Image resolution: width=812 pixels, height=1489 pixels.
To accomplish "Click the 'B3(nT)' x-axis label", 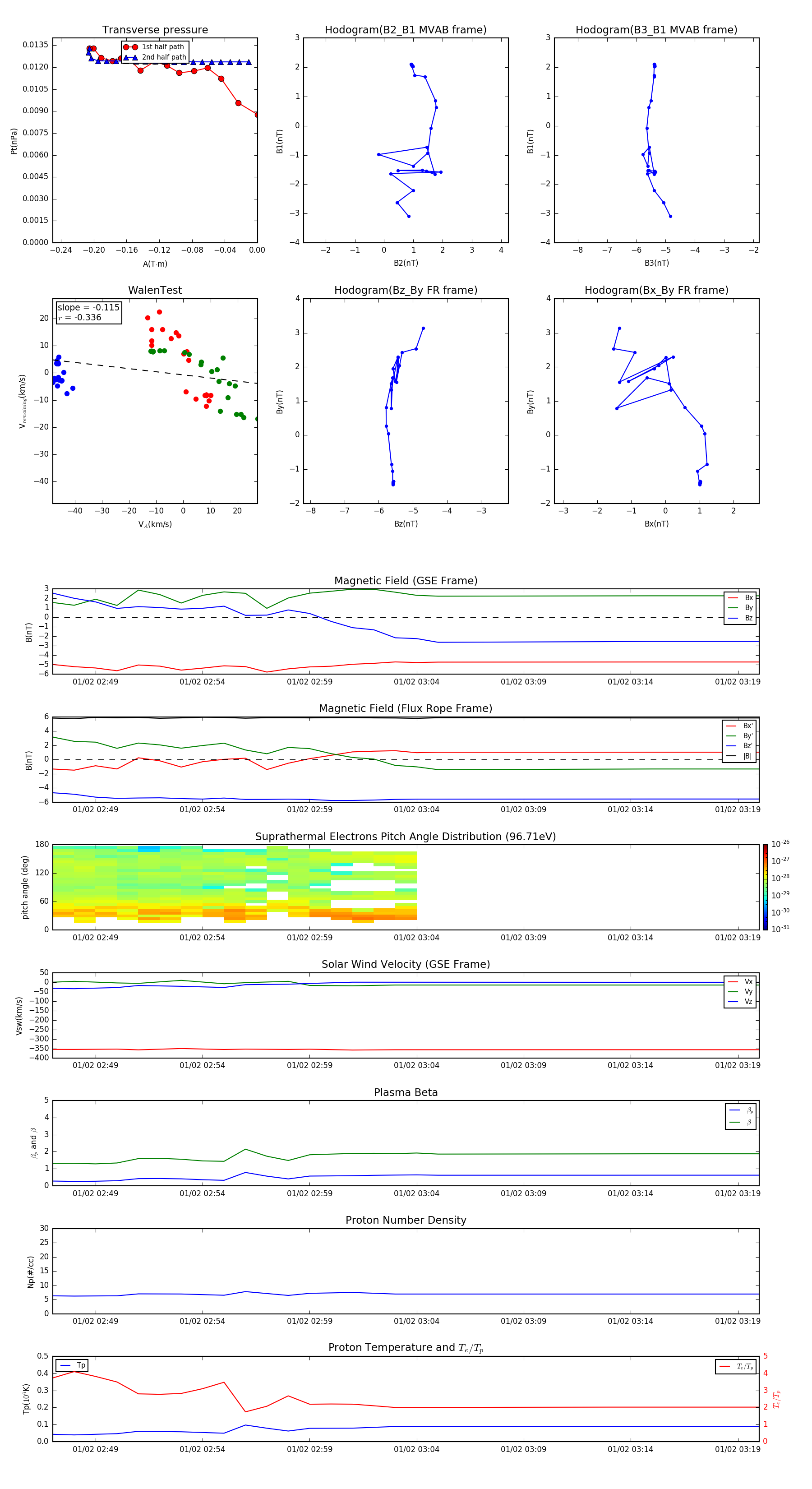I will (656, 263).
